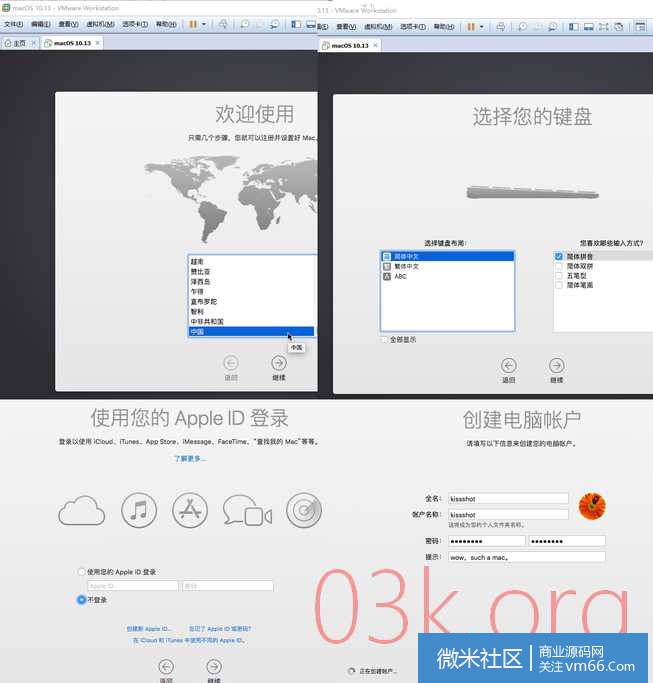Image resolution: width=653 pixels, height=683 pixels.
Task: Enable the 简体笔画 input method
Action: click(559, 285)
